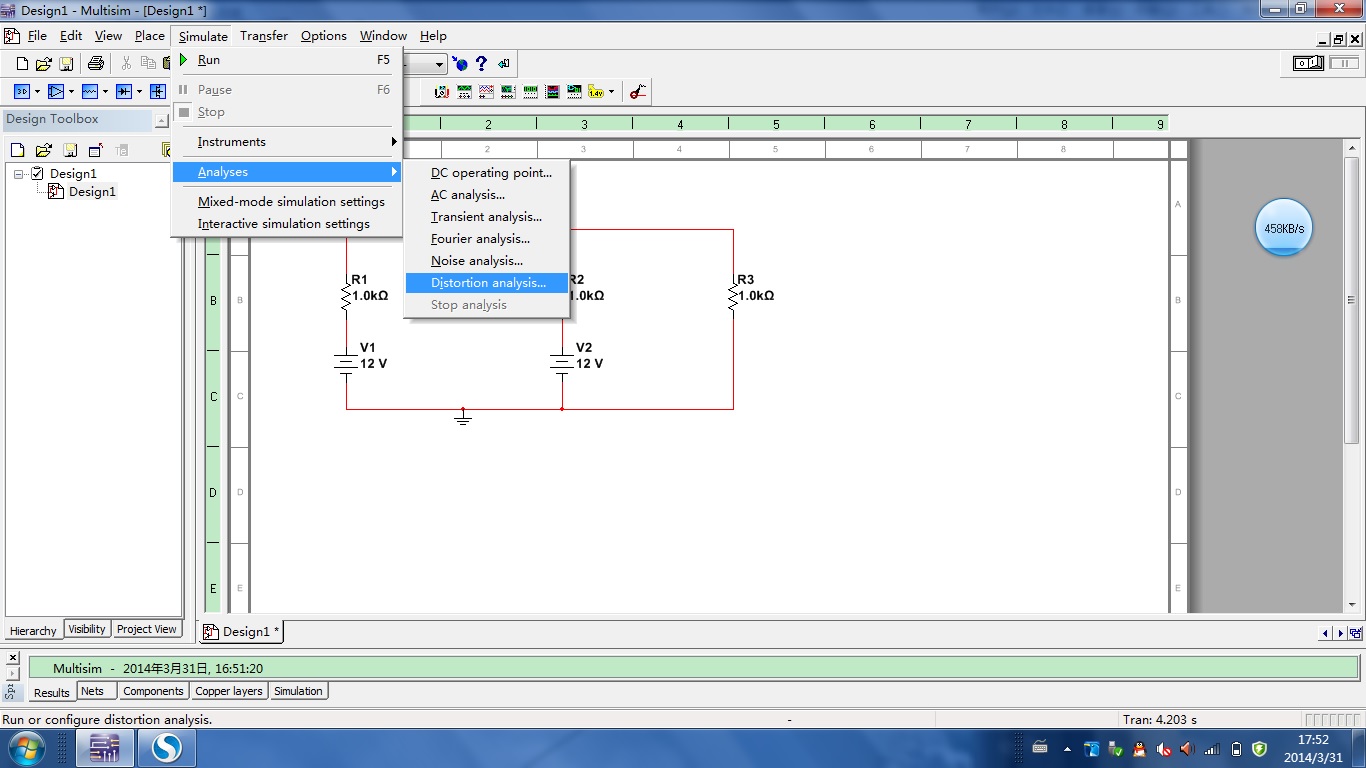The width and height of the screenshot is (1366, 768).
Task: Click the volume icon in system tray
Action: (1187, 749)
